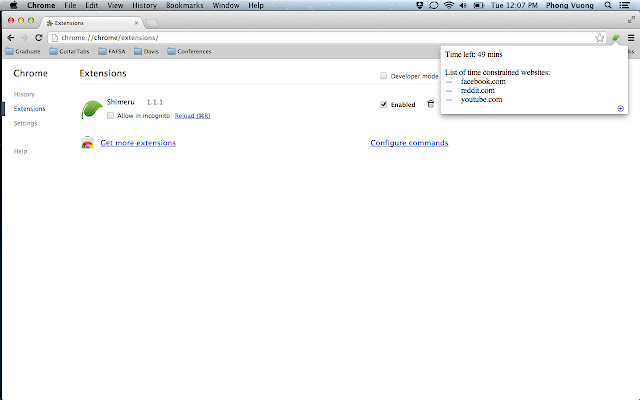Open the Bookmarks menu
Screen dimensions: 640x400
(x=184, y=5)
